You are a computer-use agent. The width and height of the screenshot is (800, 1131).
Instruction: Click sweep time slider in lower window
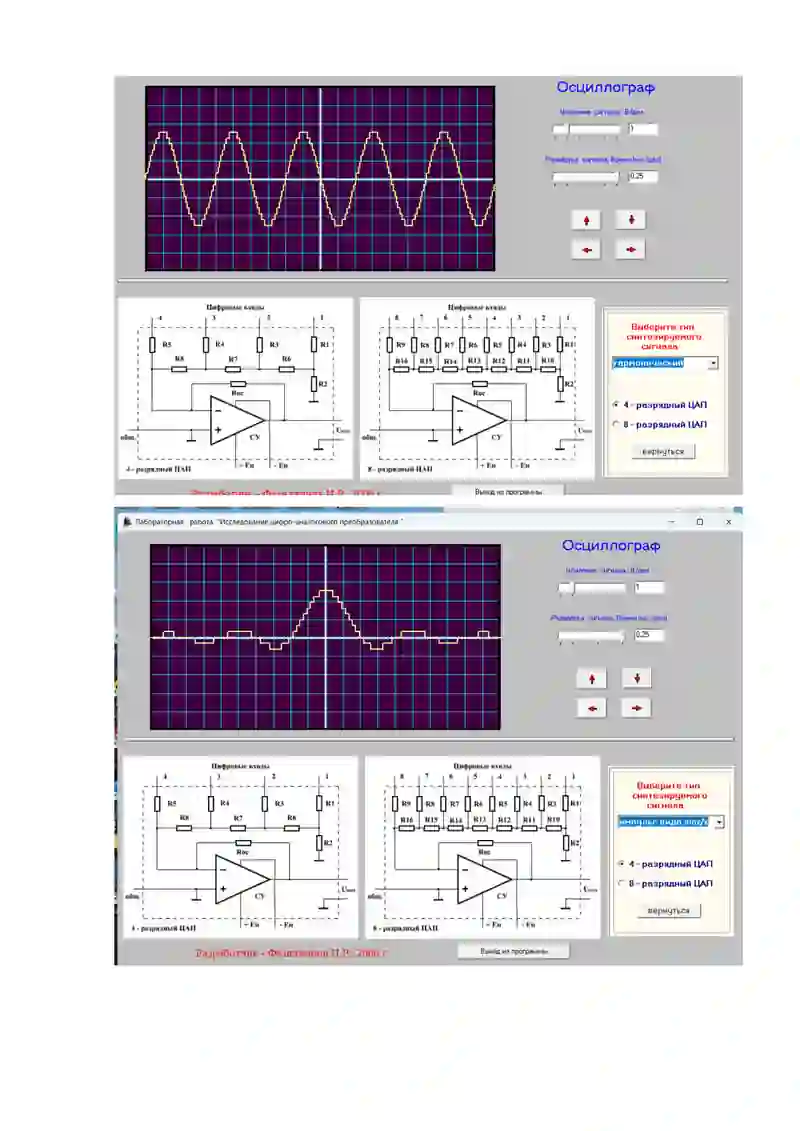(592, 635)
